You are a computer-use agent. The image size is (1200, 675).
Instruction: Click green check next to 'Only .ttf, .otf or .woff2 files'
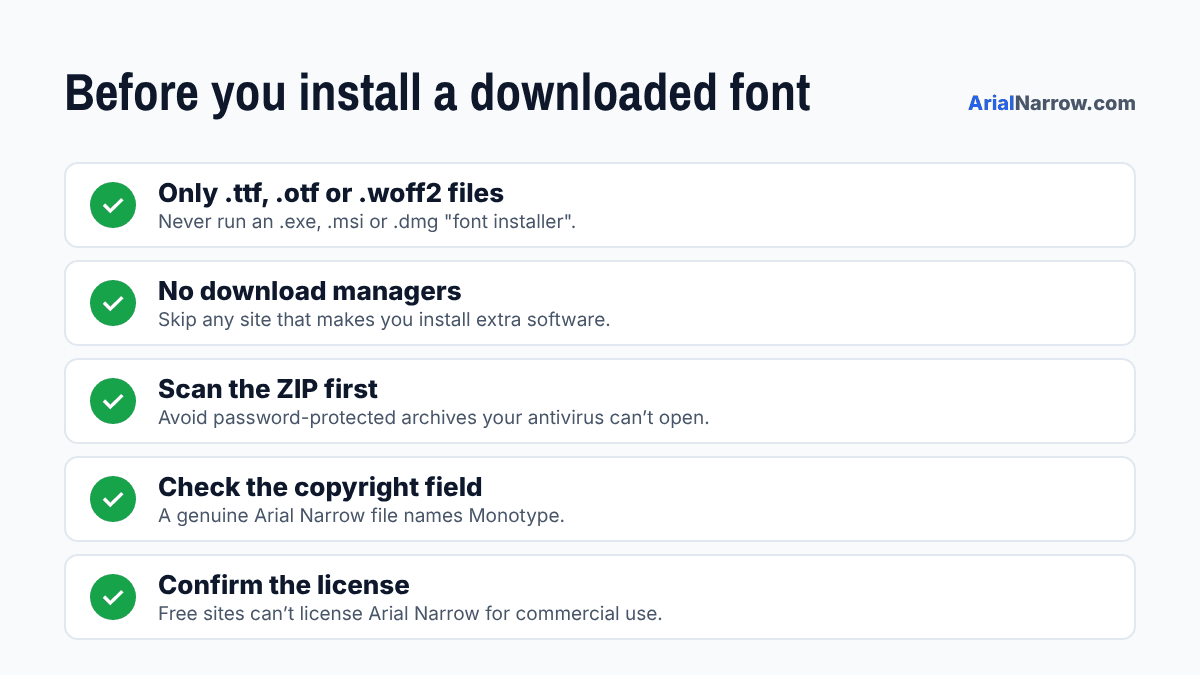[113, 205]
